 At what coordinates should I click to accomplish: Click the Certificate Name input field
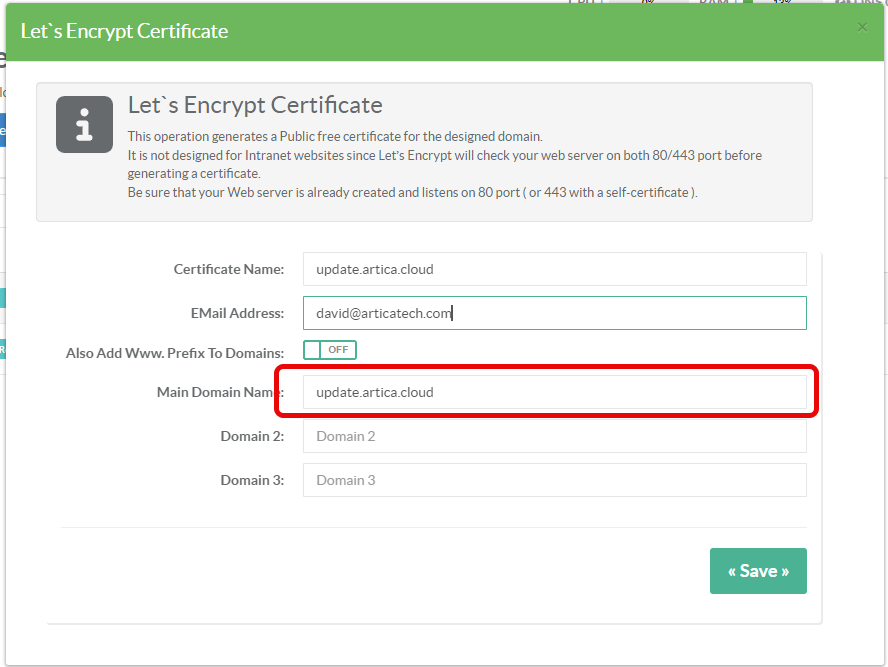coord(554,269)
